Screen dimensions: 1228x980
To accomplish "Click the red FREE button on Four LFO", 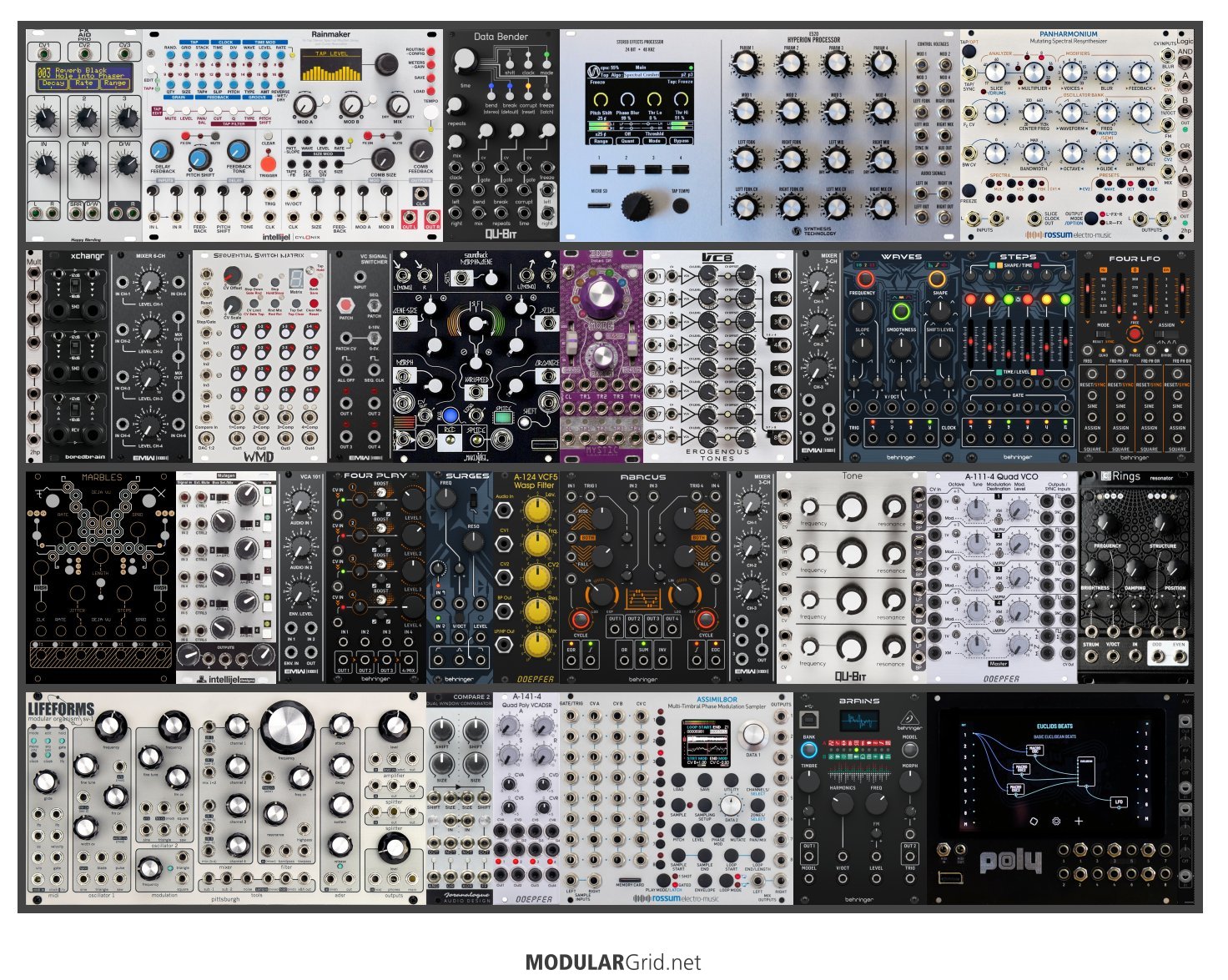I will coord(1134,334).
